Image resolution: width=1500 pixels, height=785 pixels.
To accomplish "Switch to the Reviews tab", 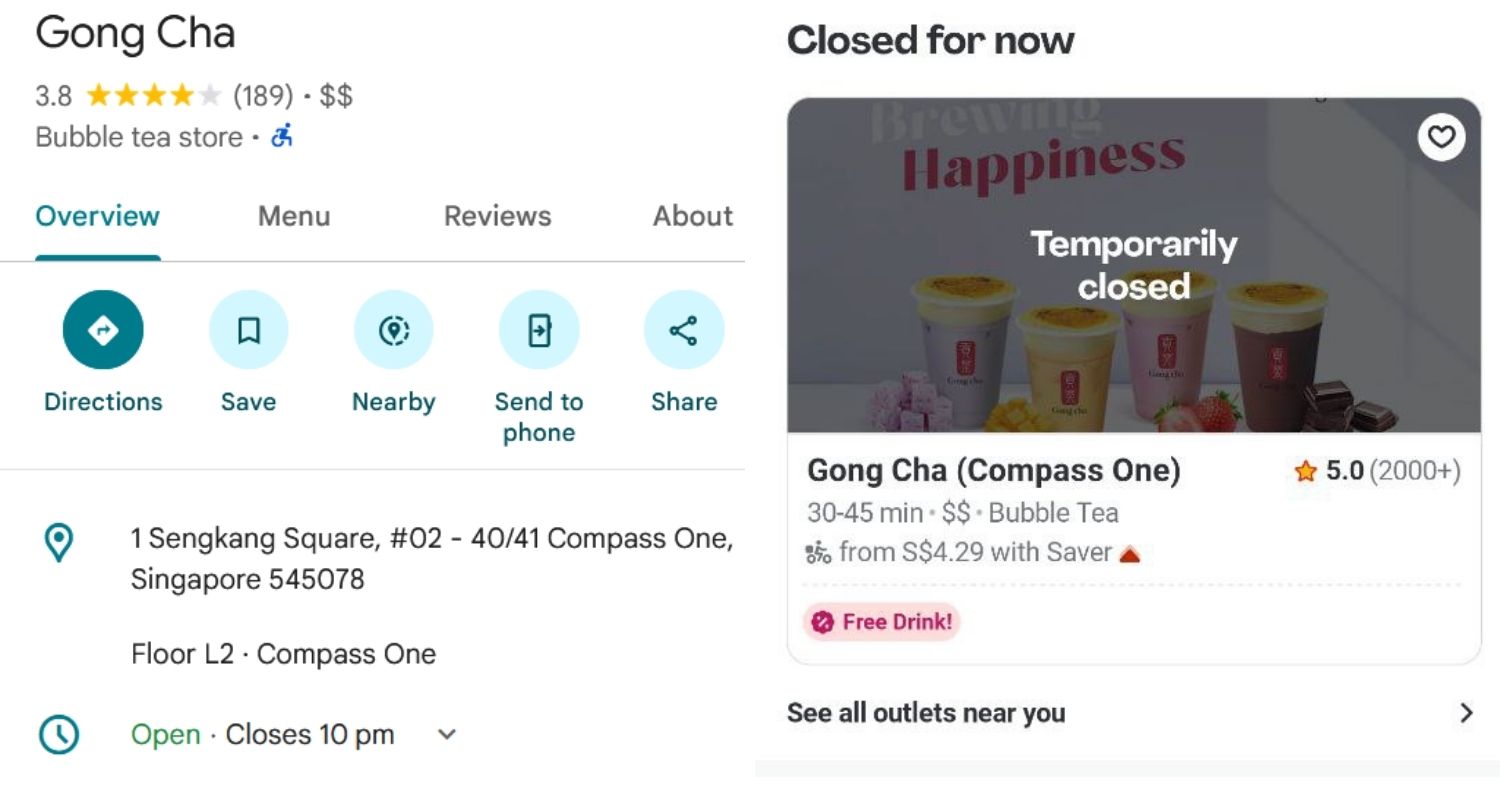I will pyautogui.click(x=497, y=216).
